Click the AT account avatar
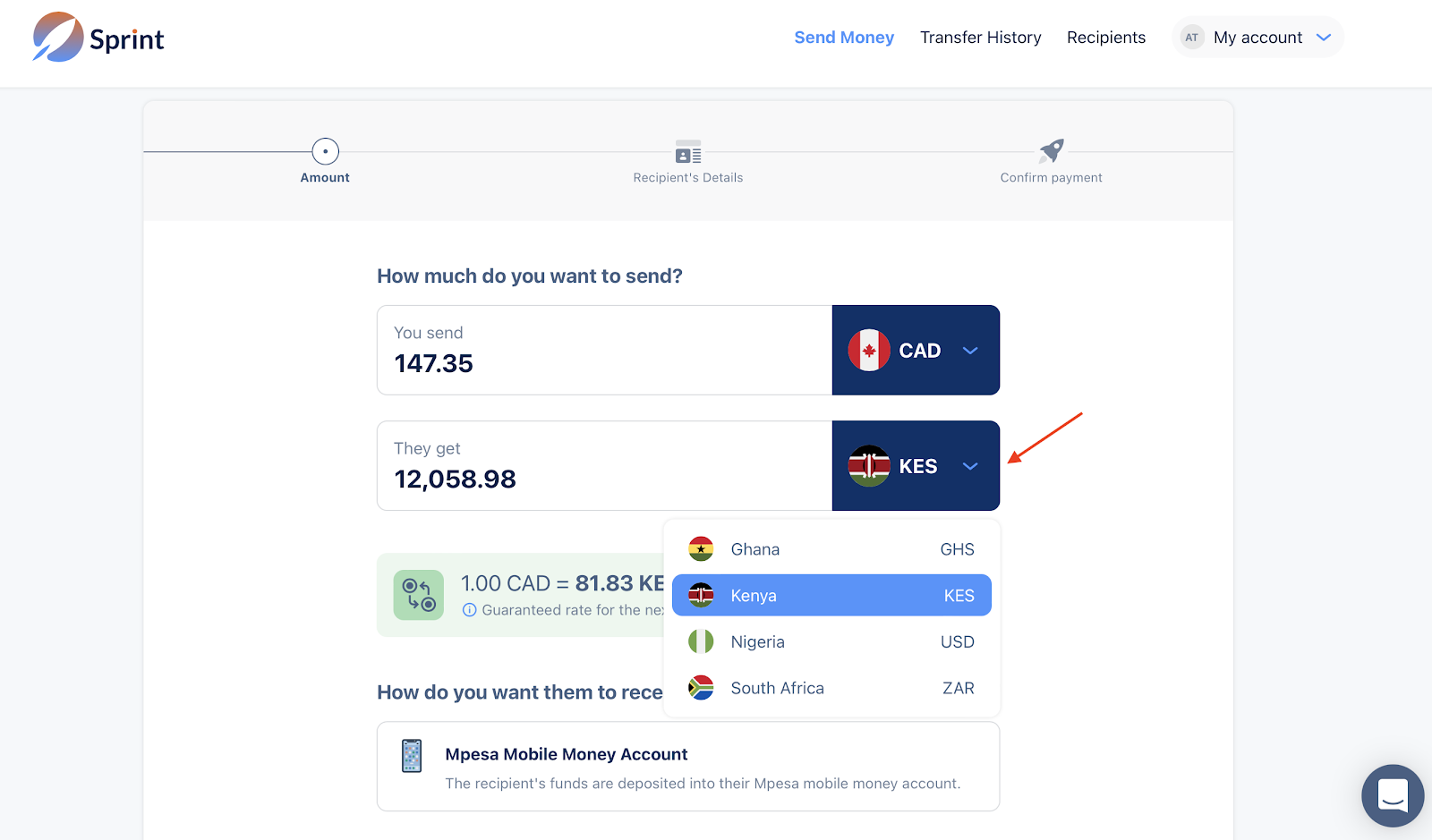Viewport: 1432px width, 840px height. pyautogui.click(x=1191, y=38)
